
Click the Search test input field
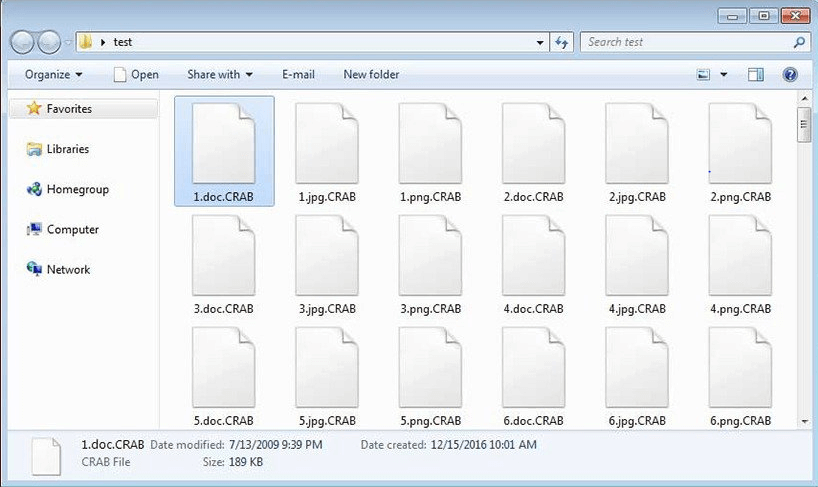point(685,42)
